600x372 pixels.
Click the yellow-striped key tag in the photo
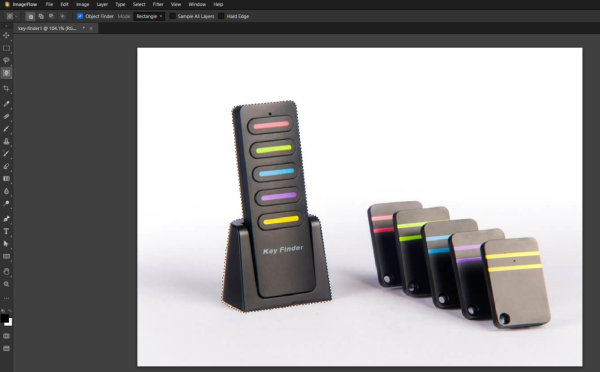(x=517, y=282)
